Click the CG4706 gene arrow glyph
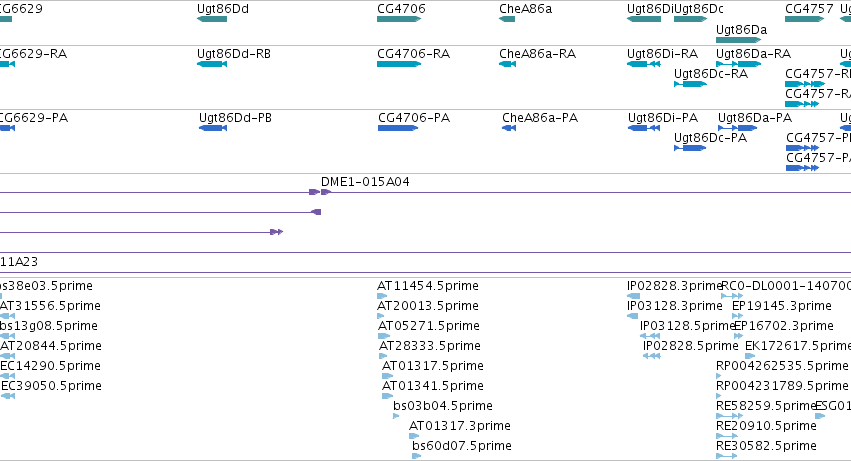The image size is (851, 461). [399, 19]
